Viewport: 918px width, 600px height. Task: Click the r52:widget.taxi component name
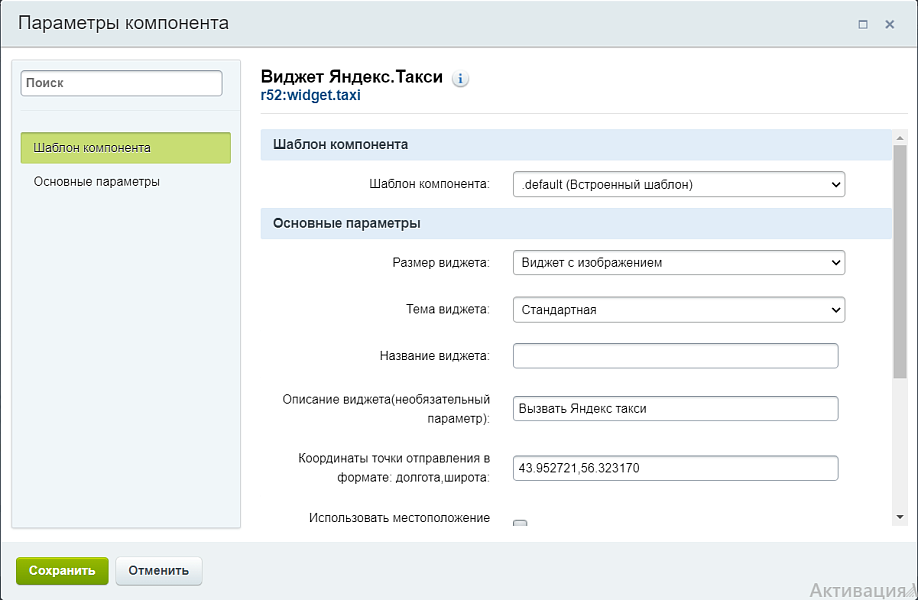pyautogui.click(x=310, y=96)
